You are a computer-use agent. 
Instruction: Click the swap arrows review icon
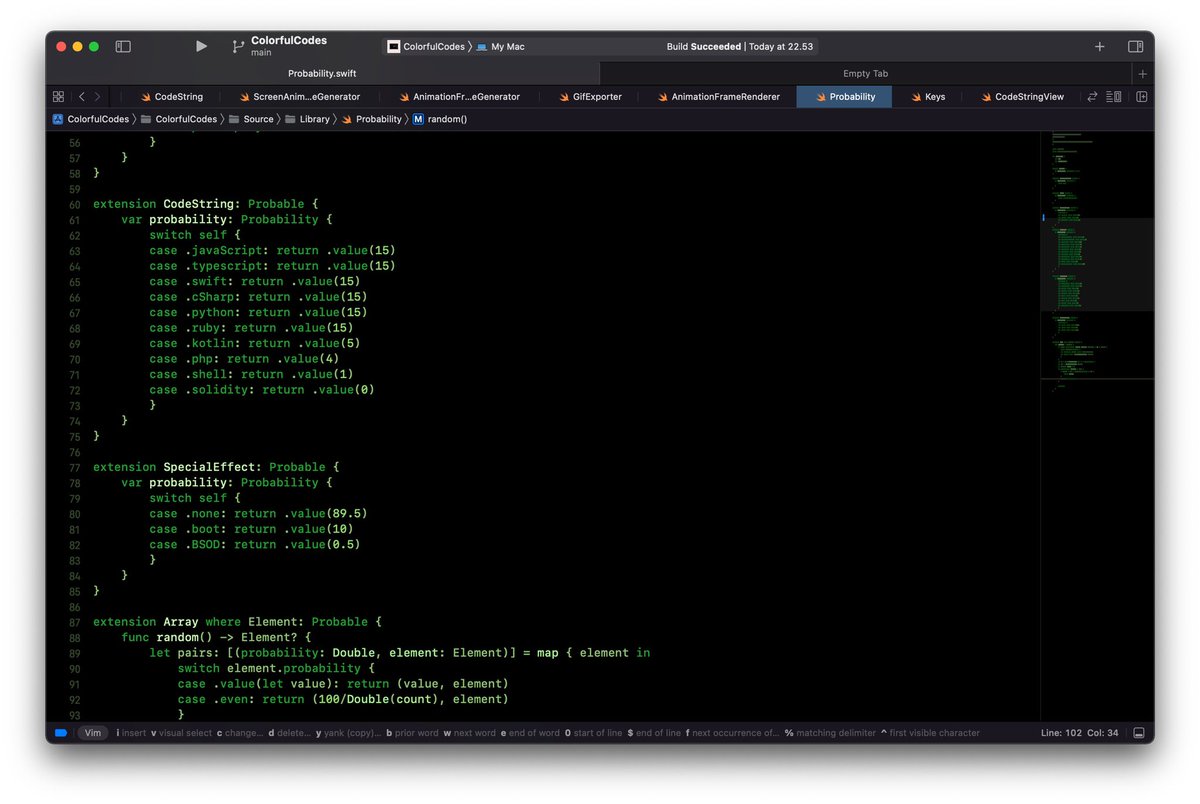[x=1092, y=97]
